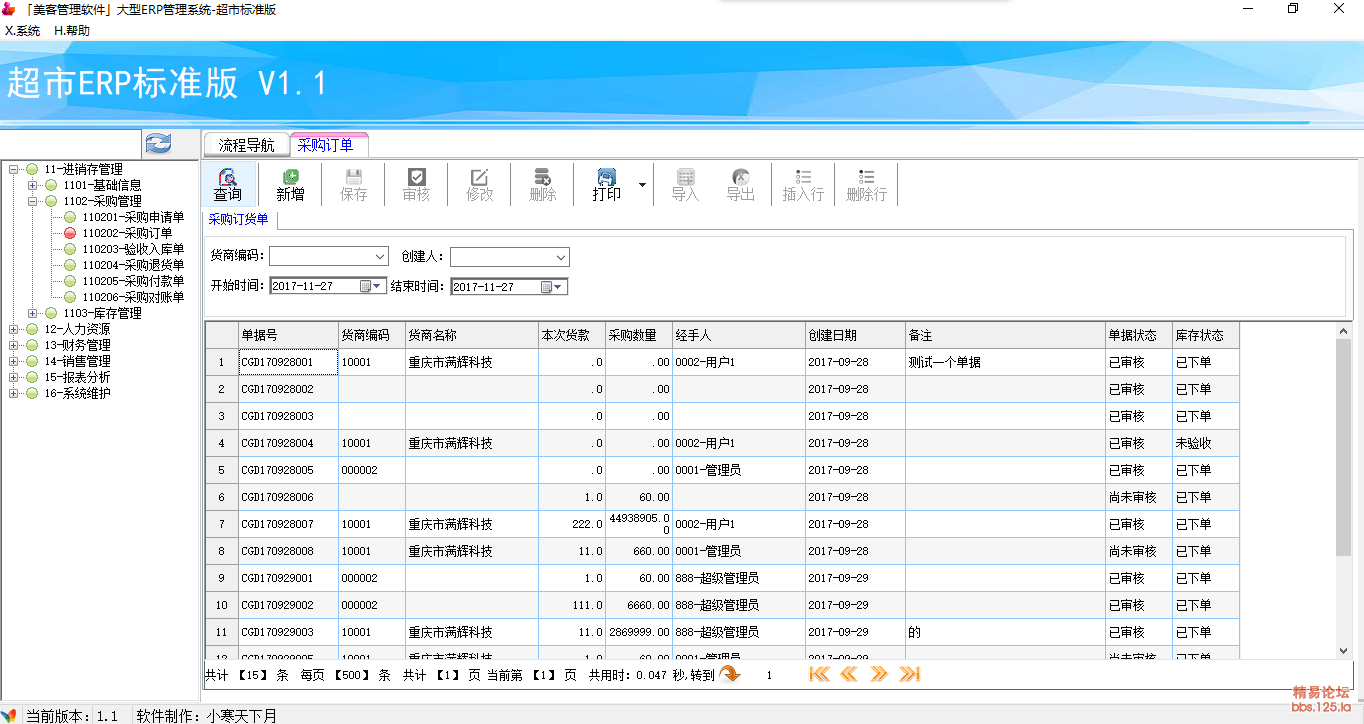Open 110203-验收入库单 in the tree
Screen dimensions: 1364x724
[133, 249]
